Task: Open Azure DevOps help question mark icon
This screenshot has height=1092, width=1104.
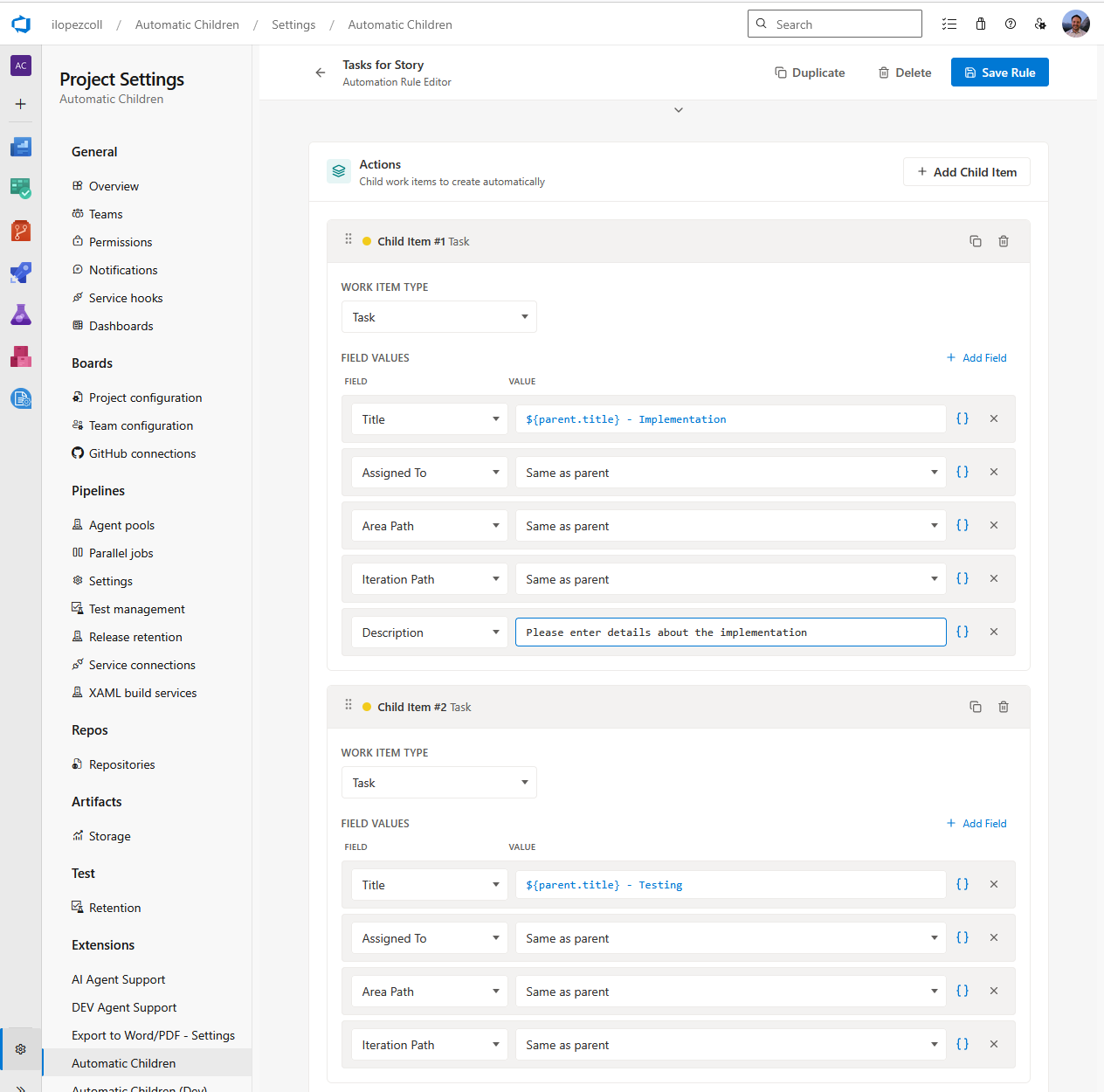Action: 1011,24
